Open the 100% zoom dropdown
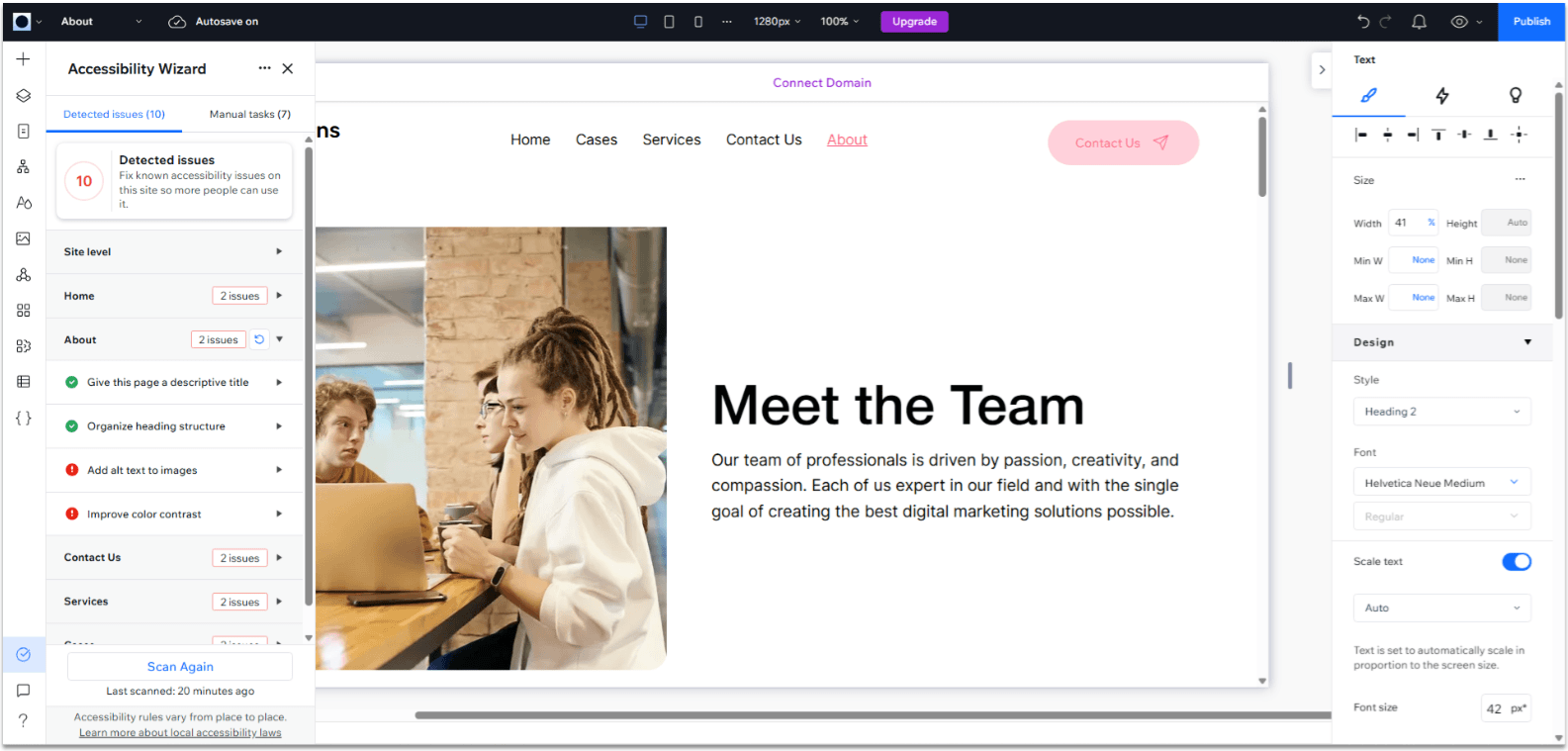 pos(840,22)
